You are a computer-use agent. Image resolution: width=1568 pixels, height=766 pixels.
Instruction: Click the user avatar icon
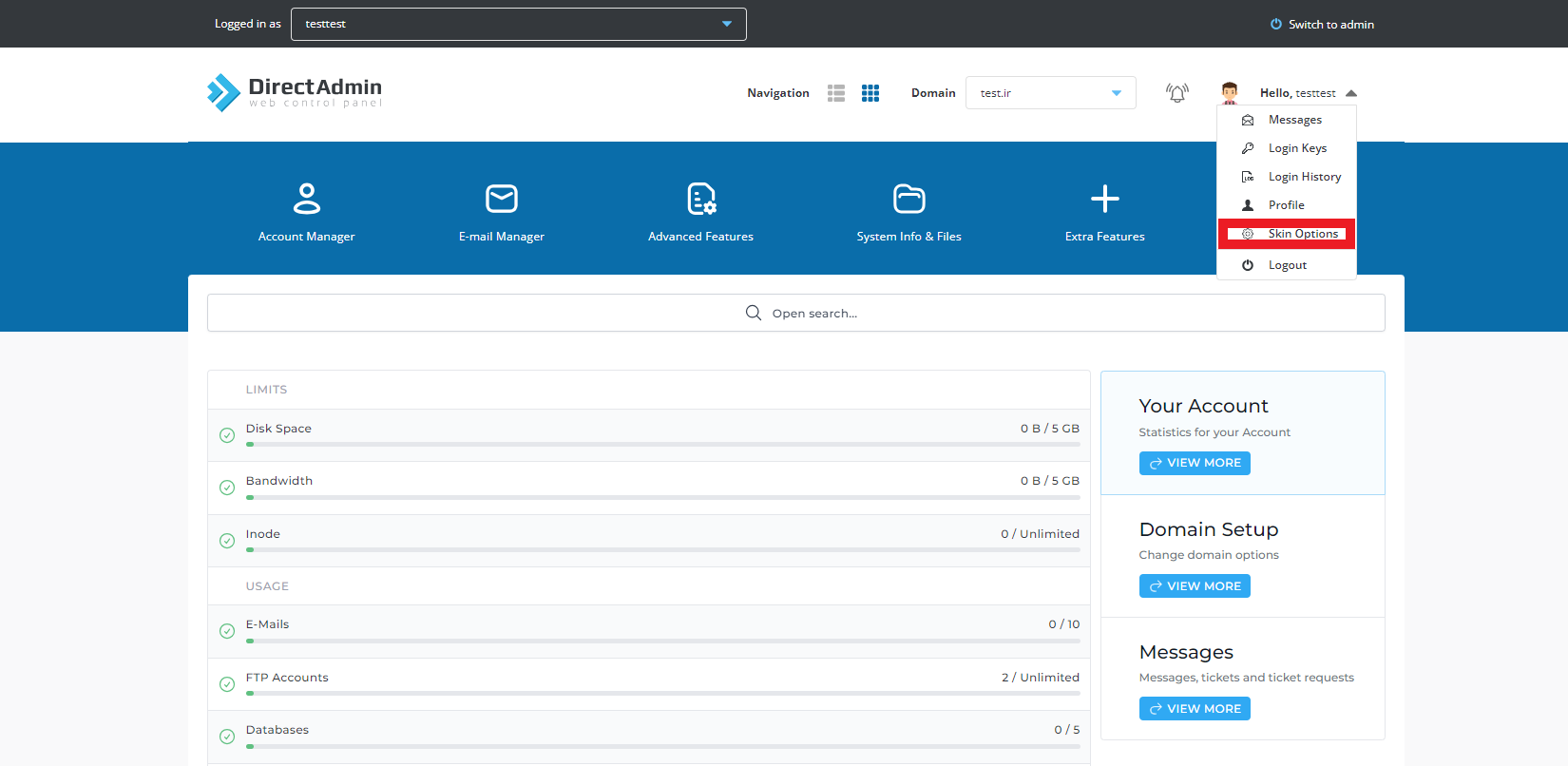1229,93
